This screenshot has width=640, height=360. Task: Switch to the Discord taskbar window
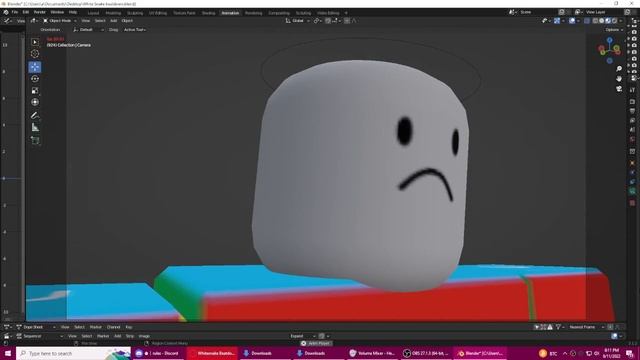(x=158, y=353)
